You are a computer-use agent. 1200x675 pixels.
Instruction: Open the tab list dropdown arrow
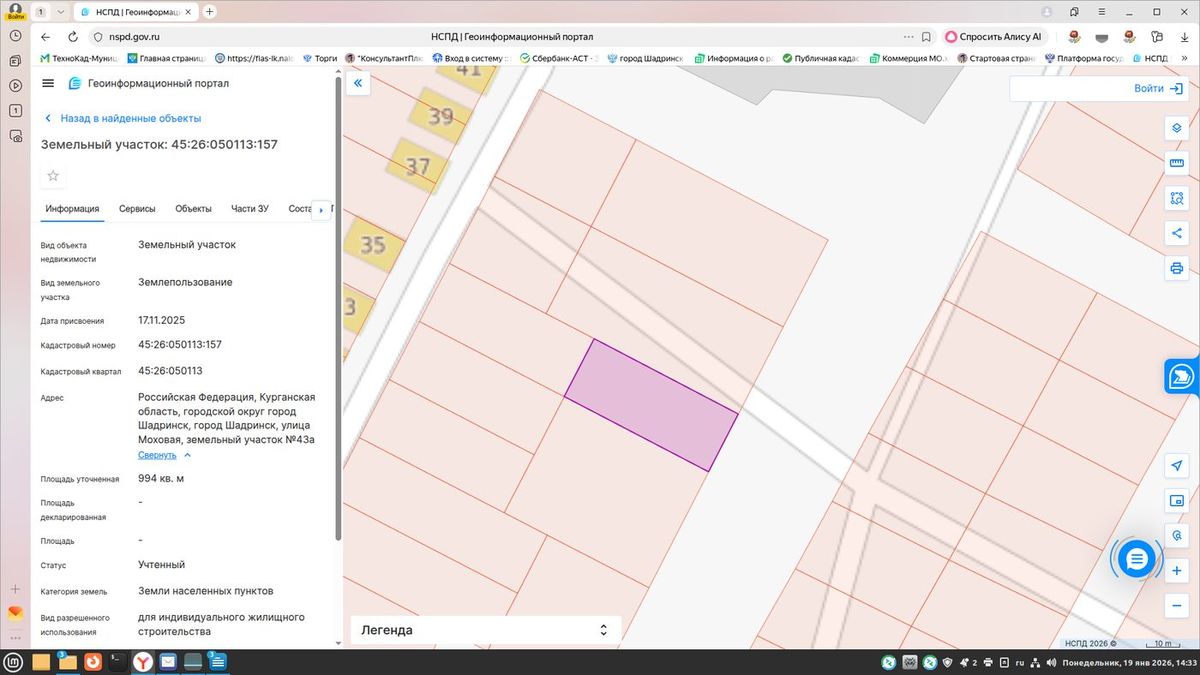(61, 11)
